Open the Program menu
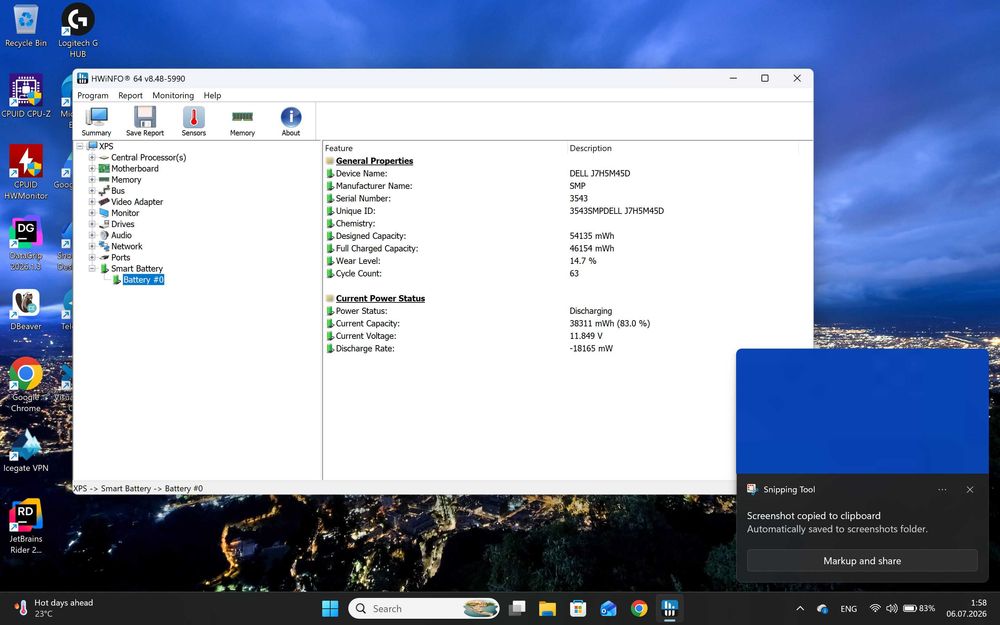Screen dimensions: 1000x625 (x=92, y=95)
